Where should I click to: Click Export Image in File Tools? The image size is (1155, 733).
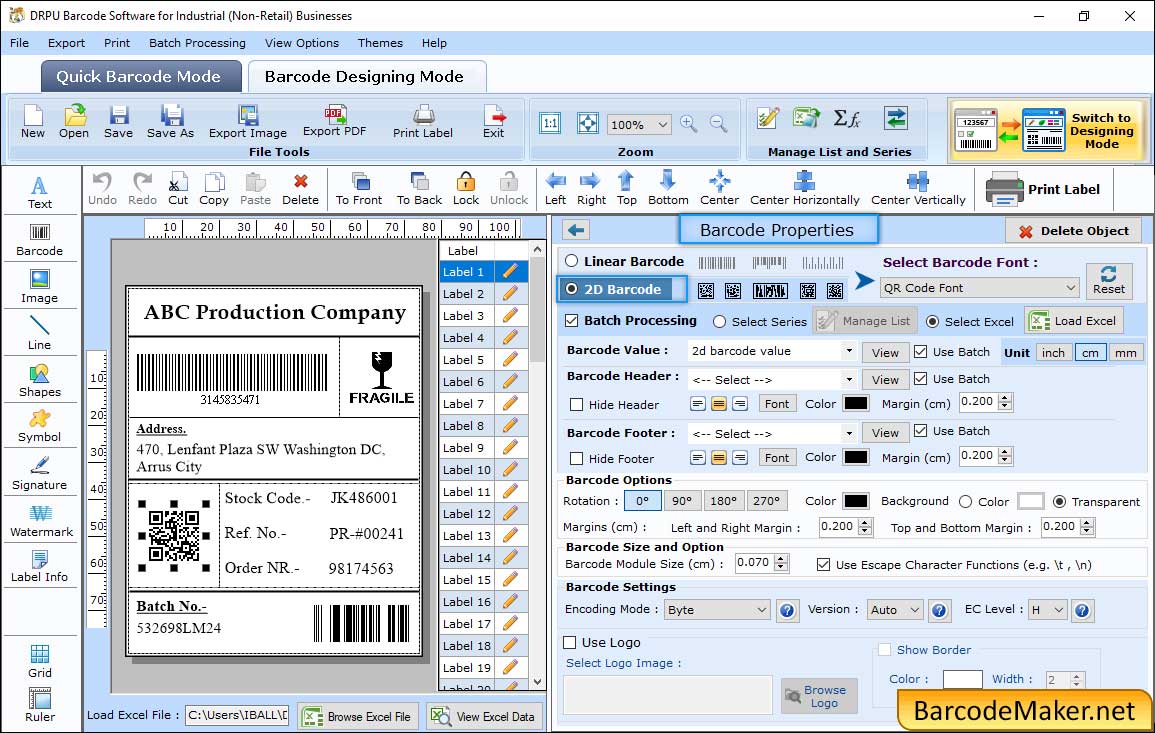(248, 122)
